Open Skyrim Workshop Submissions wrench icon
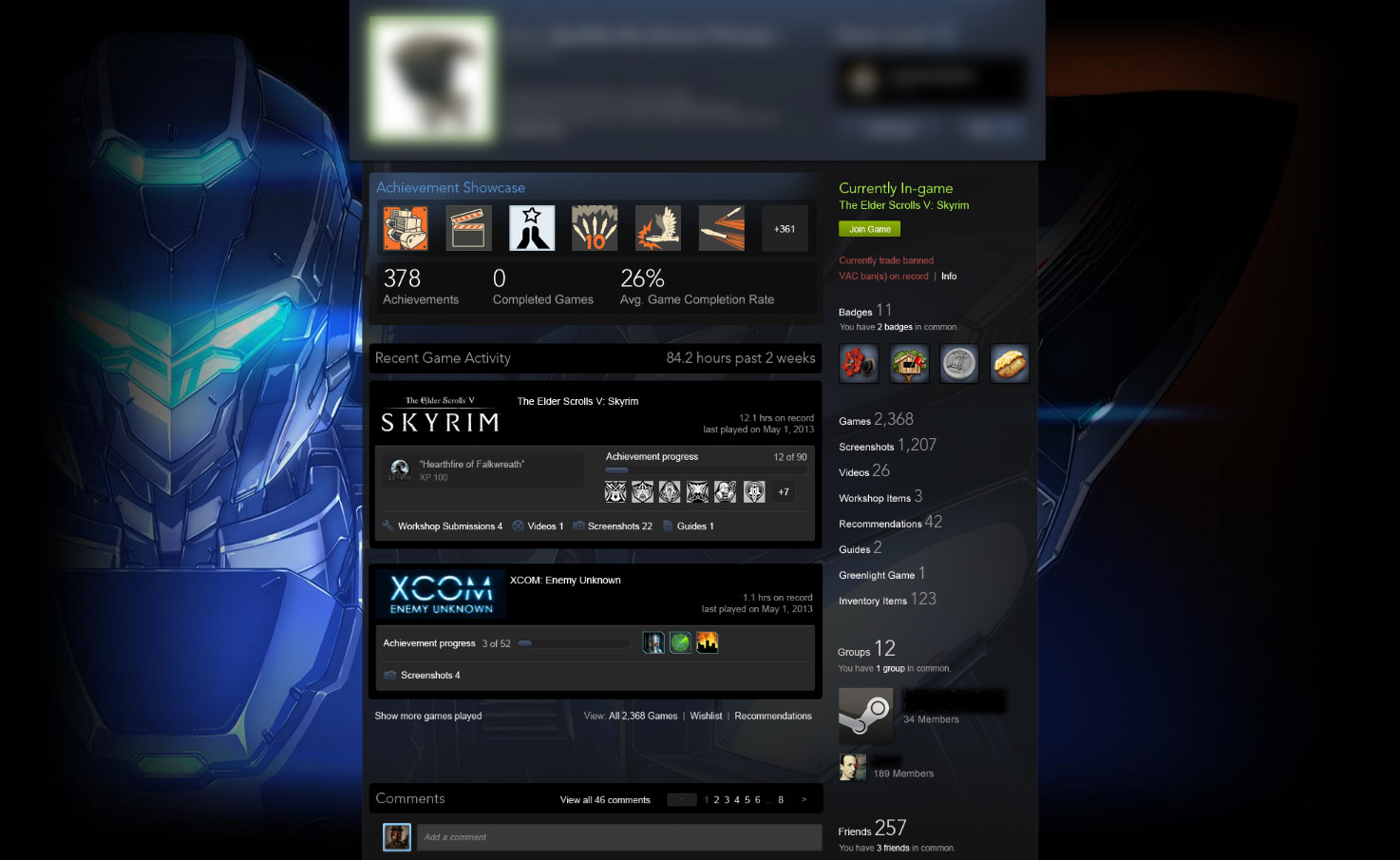Screen dimensions: 1400x860 (x=388, y=526)
